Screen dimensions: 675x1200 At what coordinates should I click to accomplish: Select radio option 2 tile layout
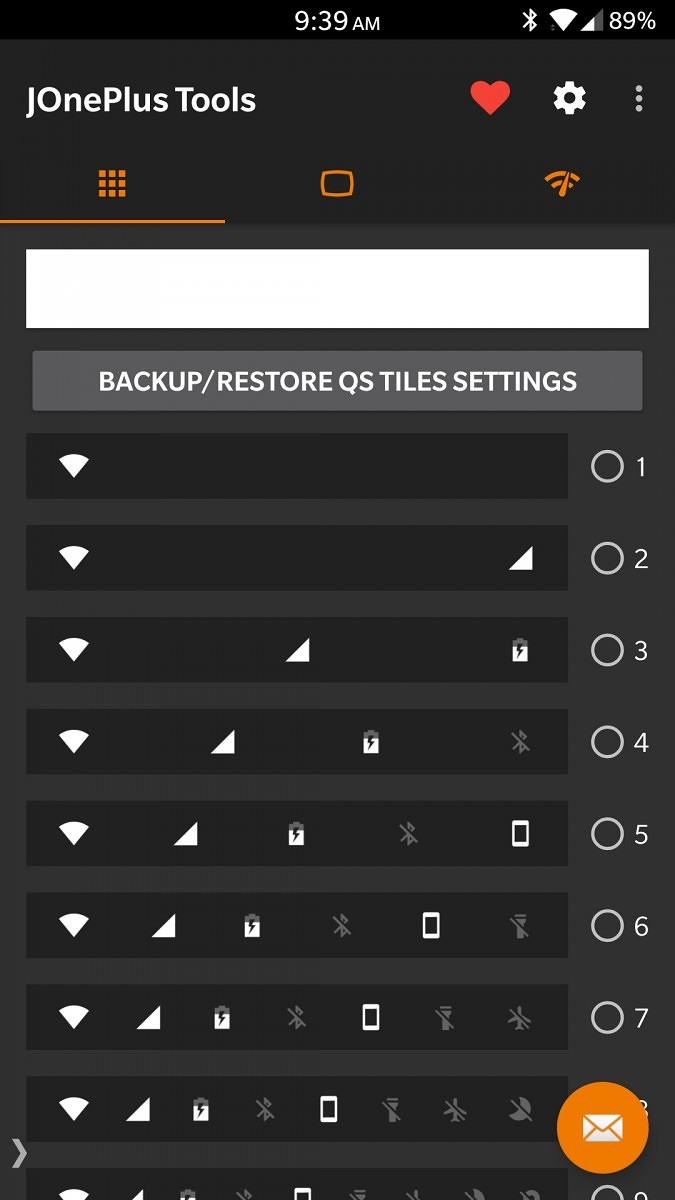pyautogui.click(x=607, y=559)
